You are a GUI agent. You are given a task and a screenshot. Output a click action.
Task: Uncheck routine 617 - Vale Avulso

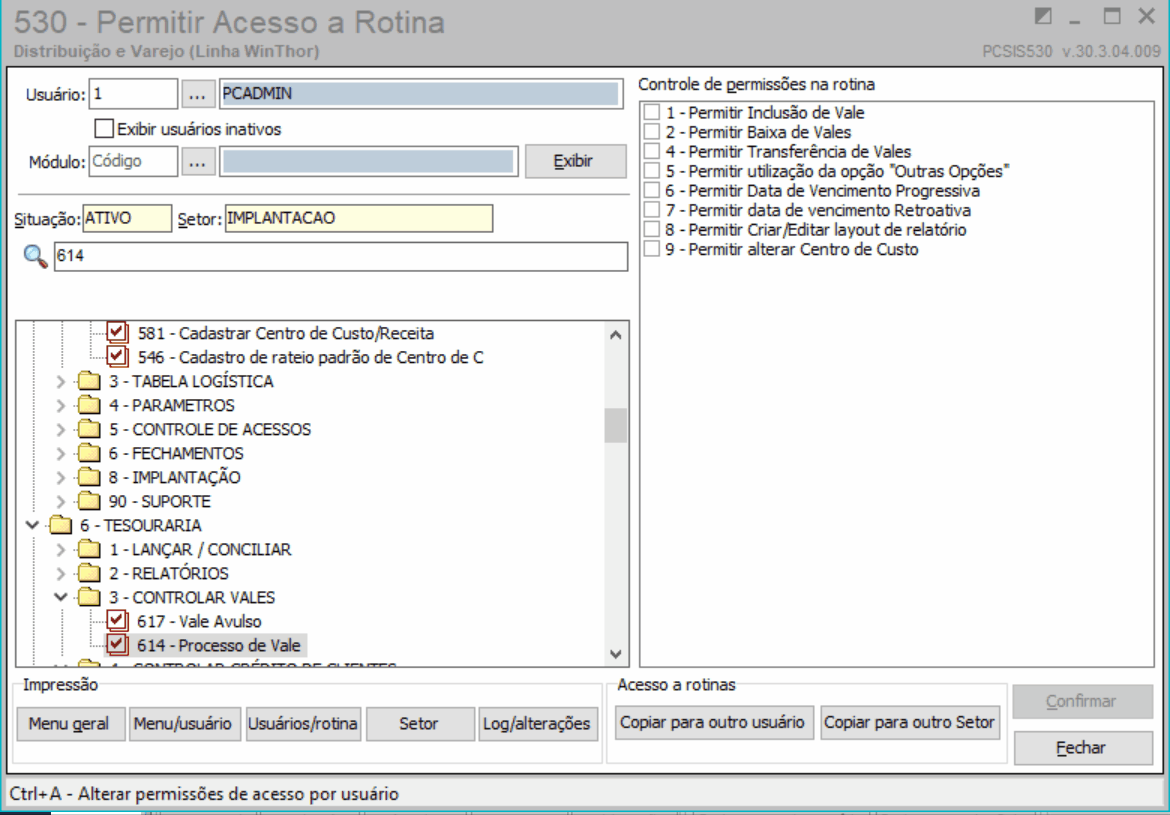117,621
